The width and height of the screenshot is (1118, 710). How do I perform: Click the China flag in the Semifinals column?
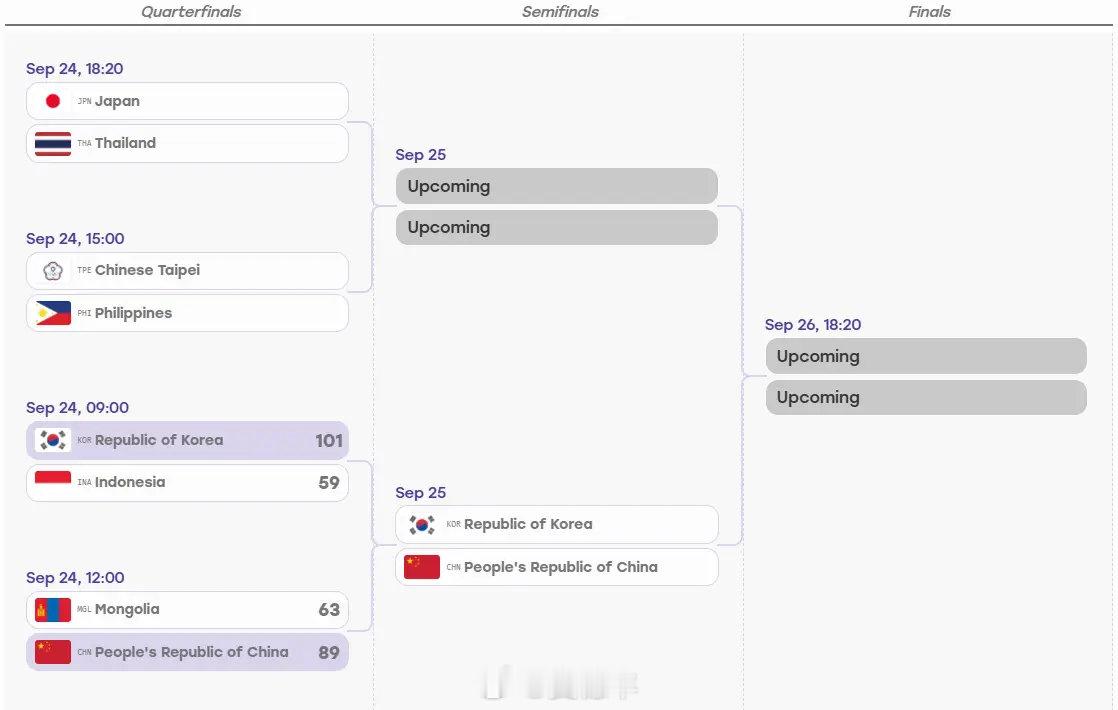[422, 567]
